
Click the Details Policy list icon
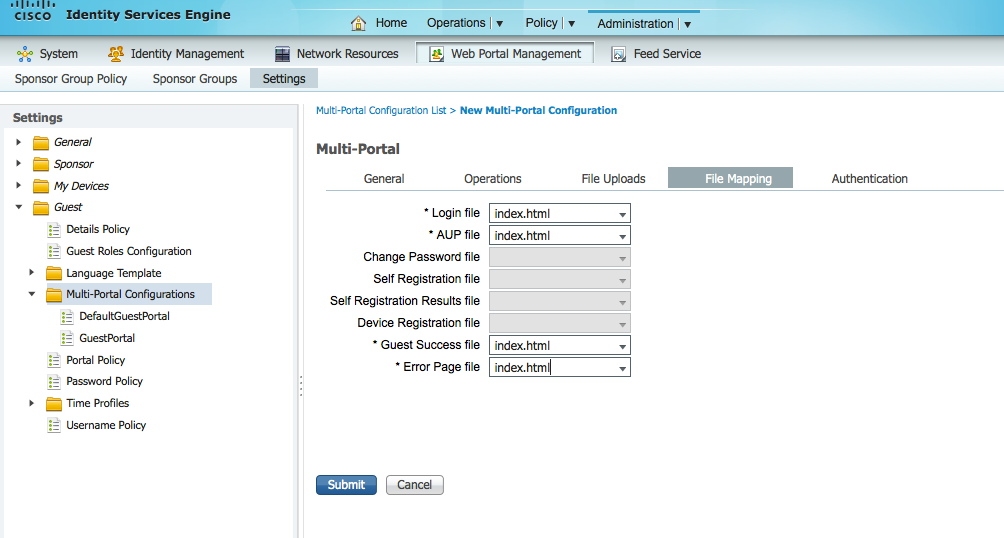point(54,229)
